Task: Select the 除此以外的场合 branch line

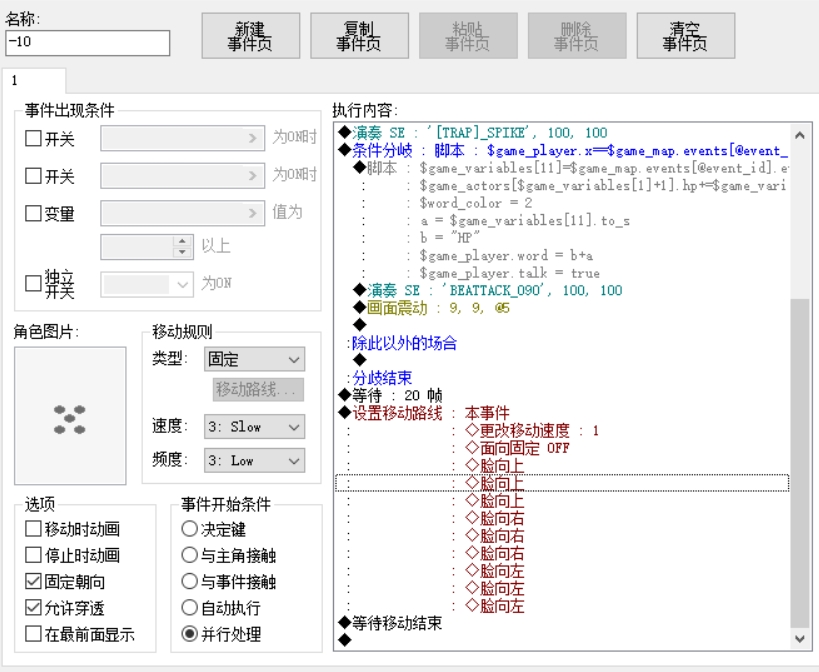Action: pyautogui.click(x=562, y=343)
